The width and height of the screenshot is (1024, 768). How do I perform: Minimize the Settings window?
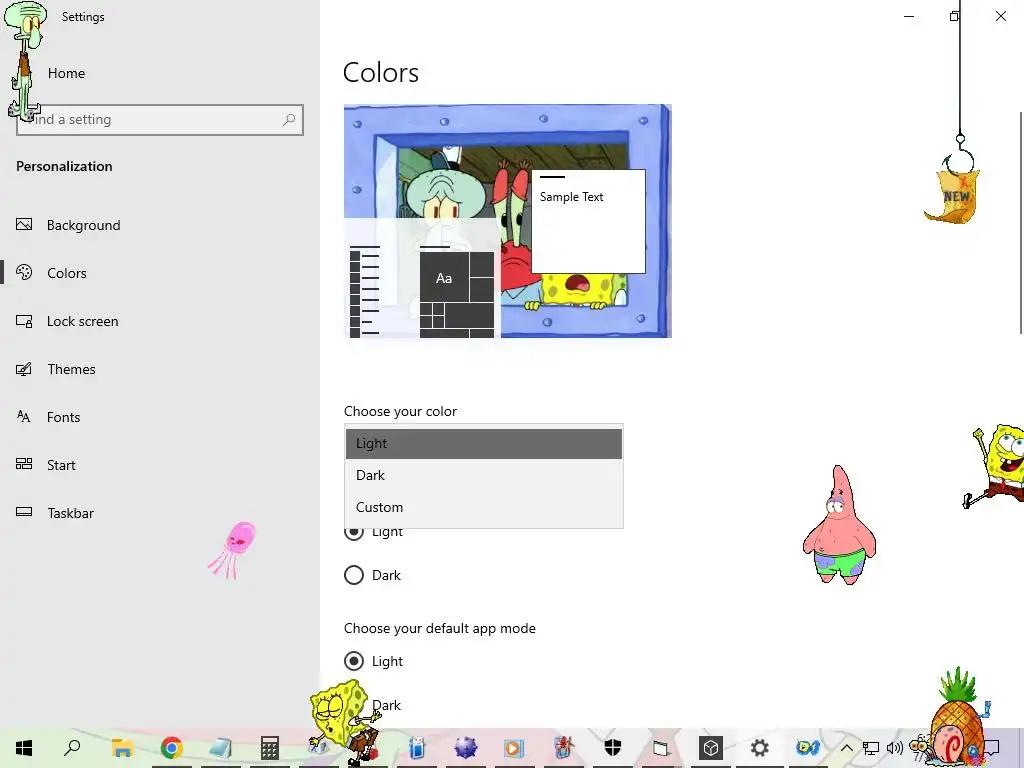tap(908, 16)
